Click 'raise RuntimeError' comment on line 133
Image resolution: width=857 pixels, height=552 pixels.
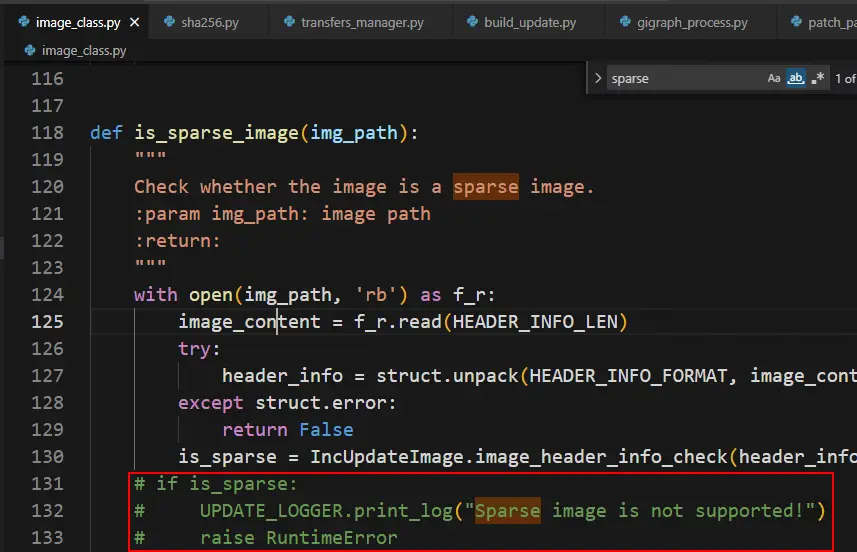(299, 538)
